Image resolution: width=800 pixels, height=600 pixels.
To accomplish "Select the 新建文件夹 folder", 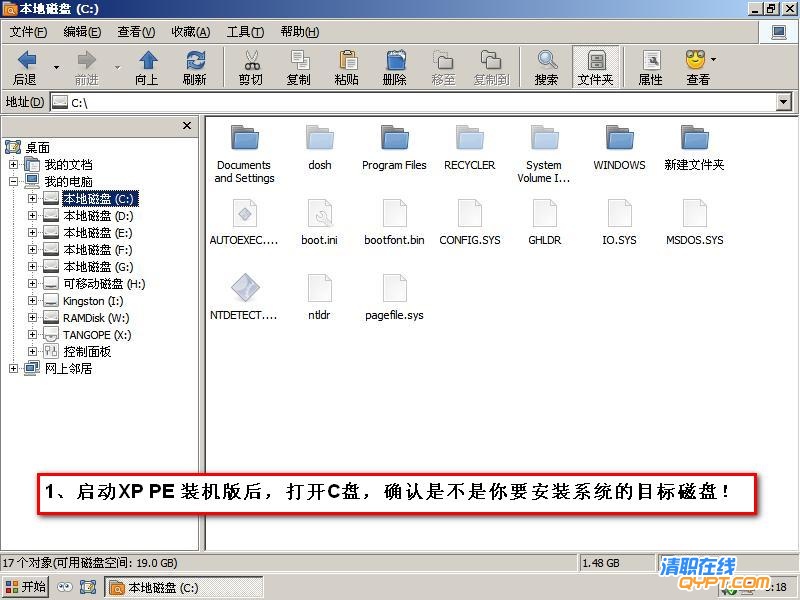I will point(694,148).
